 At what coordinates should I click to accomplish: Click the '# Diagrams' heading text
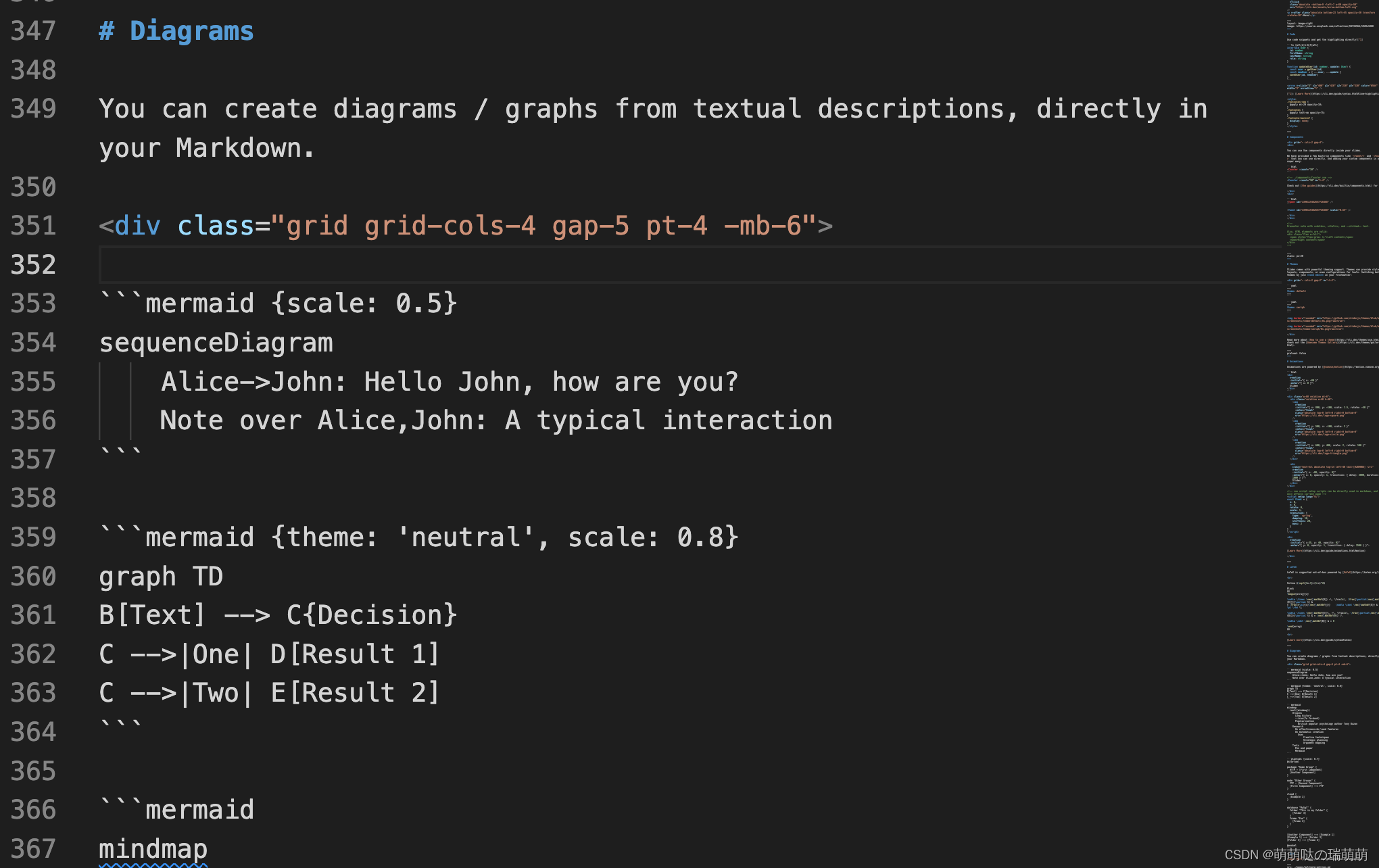pos(176,31)
